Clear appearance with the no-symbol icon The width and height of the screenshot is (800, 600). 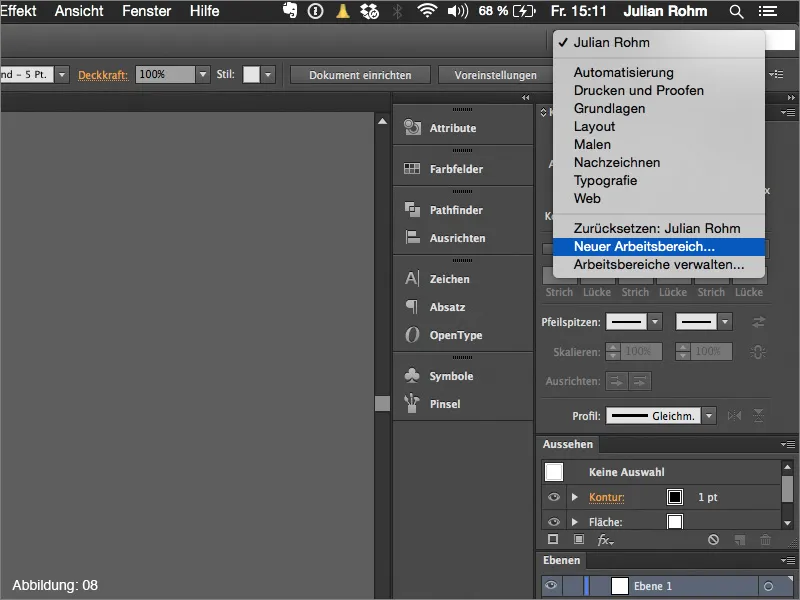pos(713,539)
